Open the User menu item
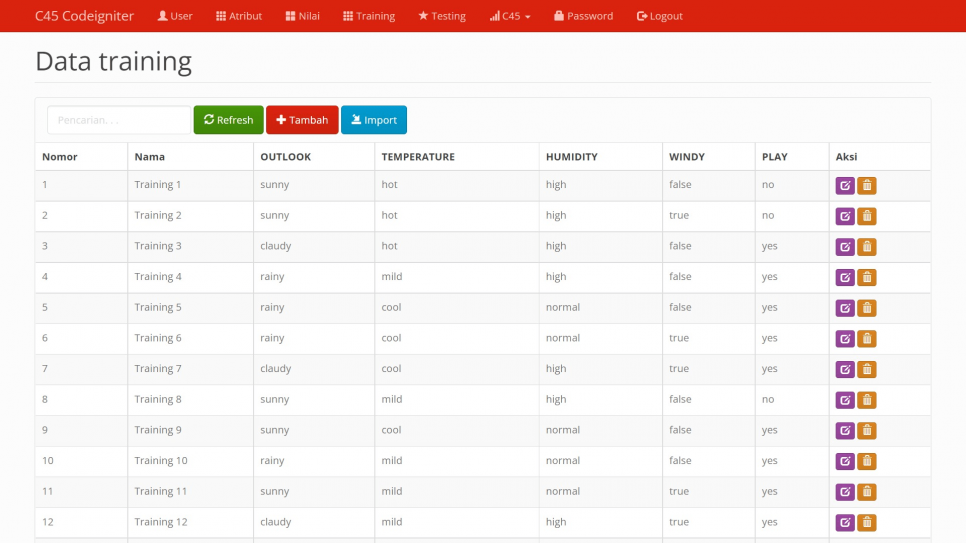Screen dimensions: 966x543 click(175, 16)
